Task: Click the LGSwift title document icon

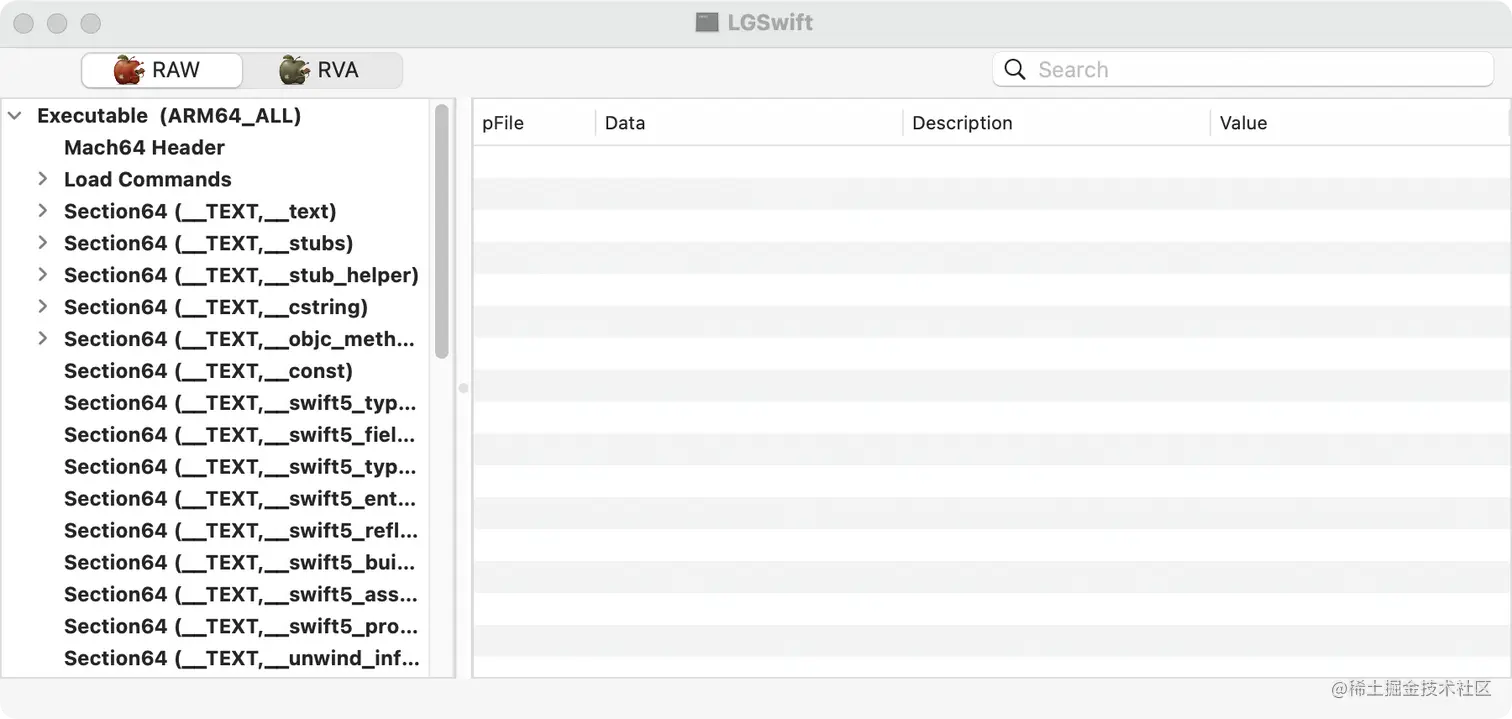Action: coord(707,22)
